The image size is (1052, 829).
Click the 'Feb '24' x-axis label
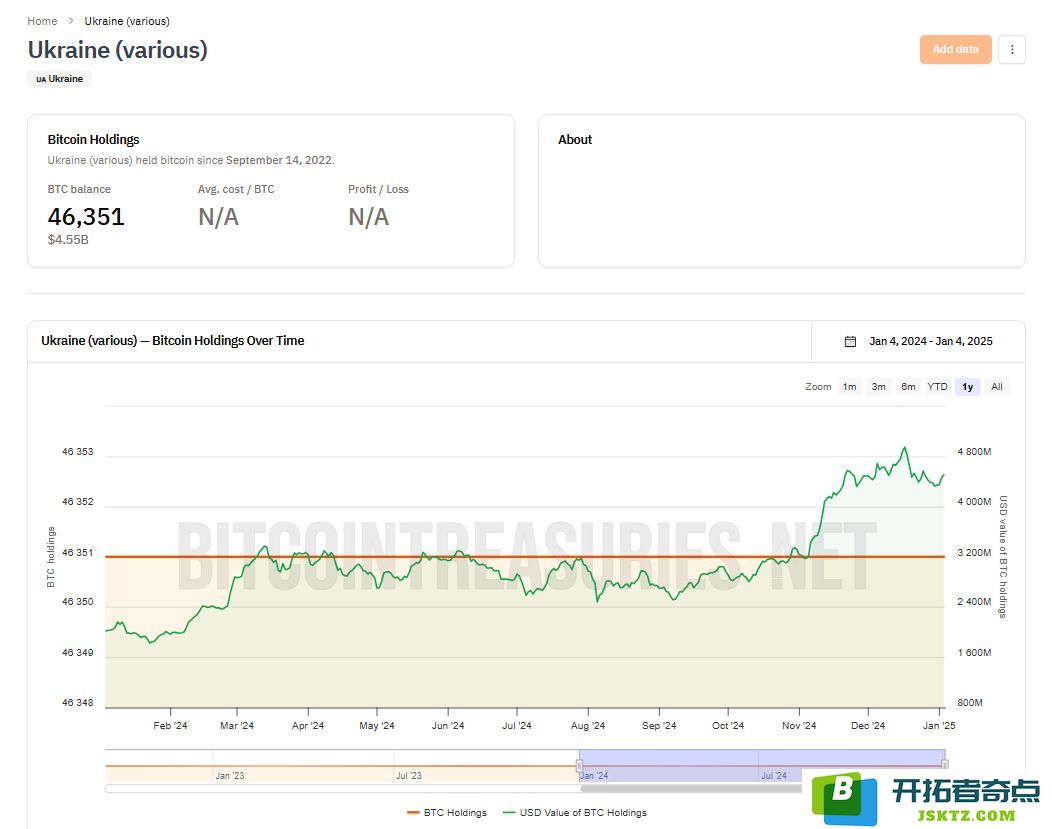pyautogui.click(x=170, y=726)
